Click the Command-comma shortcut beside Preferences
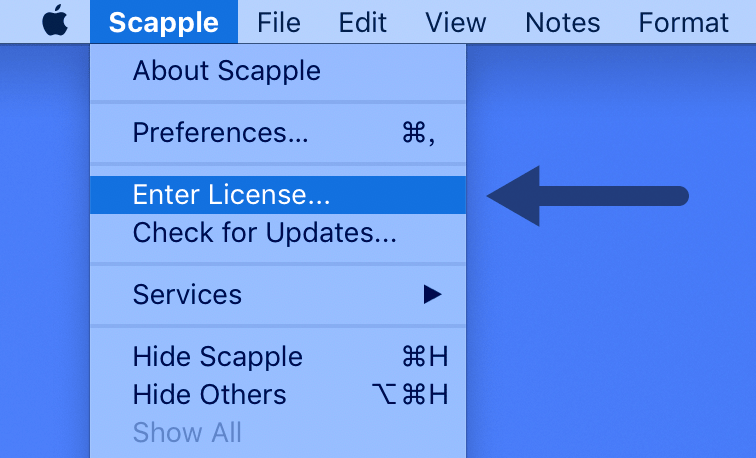The width and height of the screenshot is (756, 458). click(x=418, y=133)
